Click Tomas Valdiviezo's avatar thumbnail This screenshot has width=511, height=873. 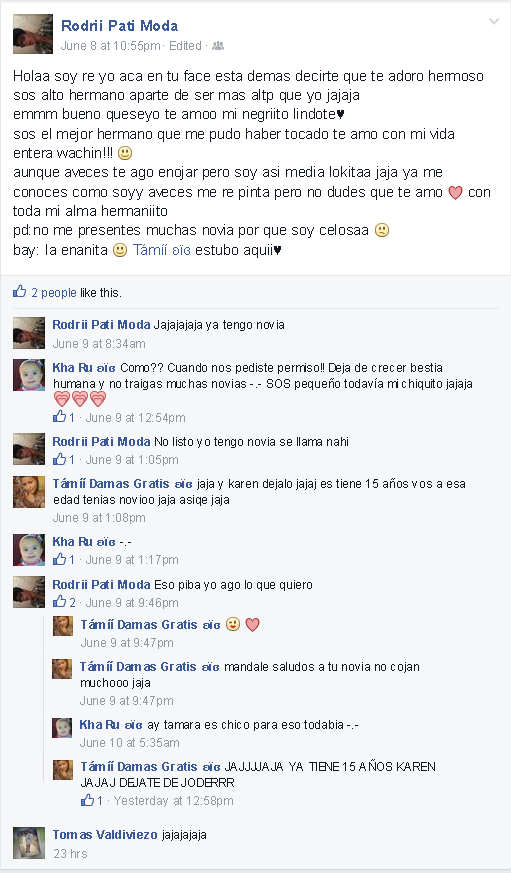29,843
